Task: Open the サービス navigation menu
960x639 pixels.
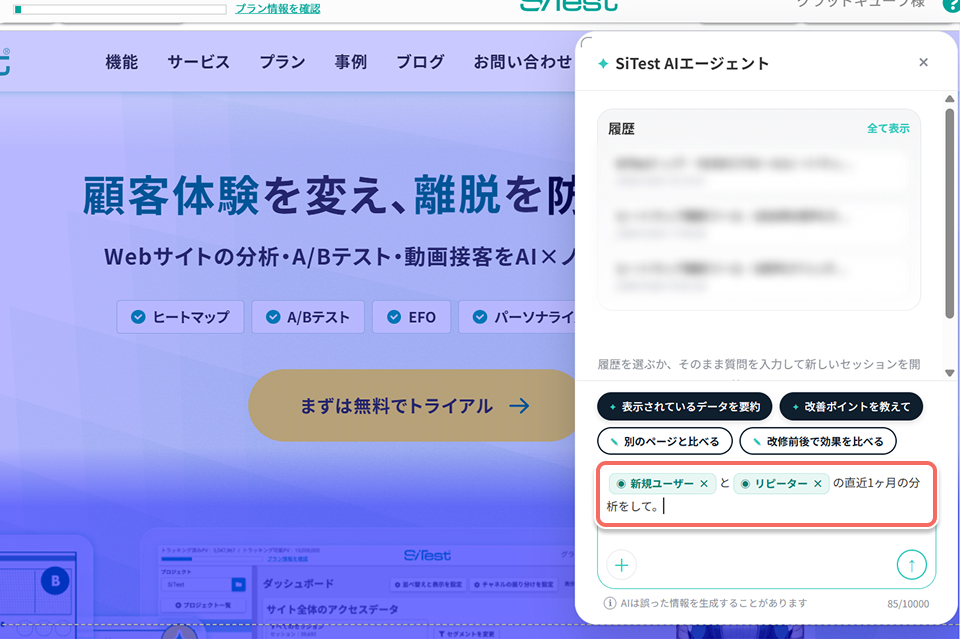Action: pos(198,62)
